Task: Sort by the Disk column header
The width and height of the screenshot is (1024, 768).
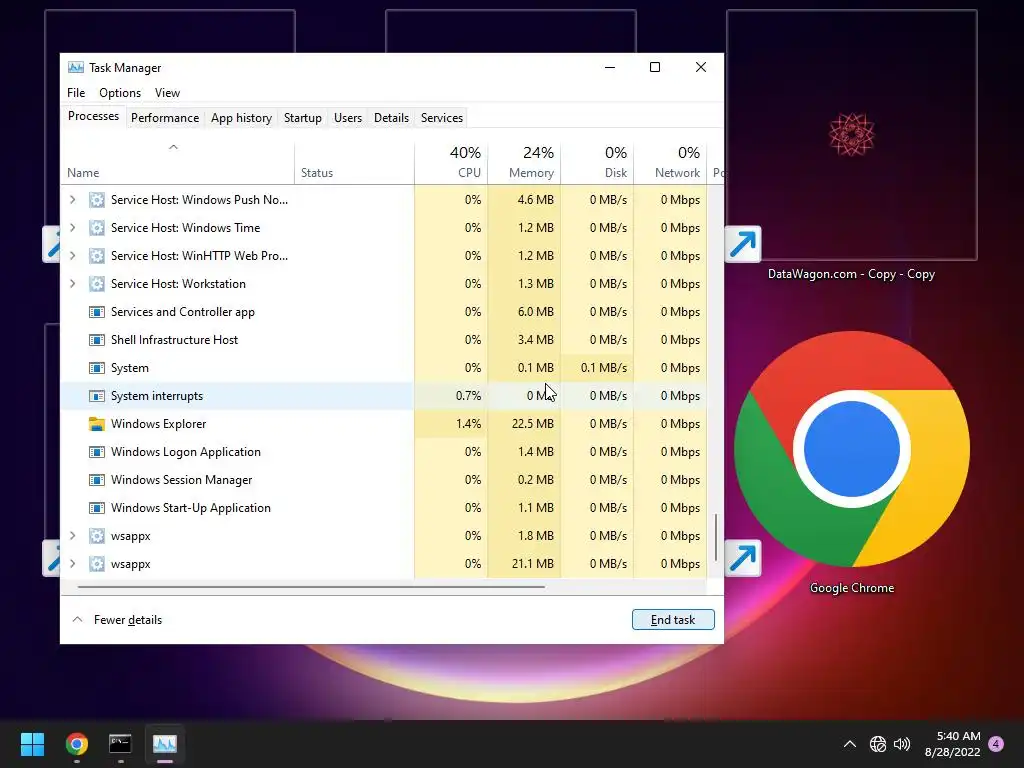Action: (x=597, y=163)
